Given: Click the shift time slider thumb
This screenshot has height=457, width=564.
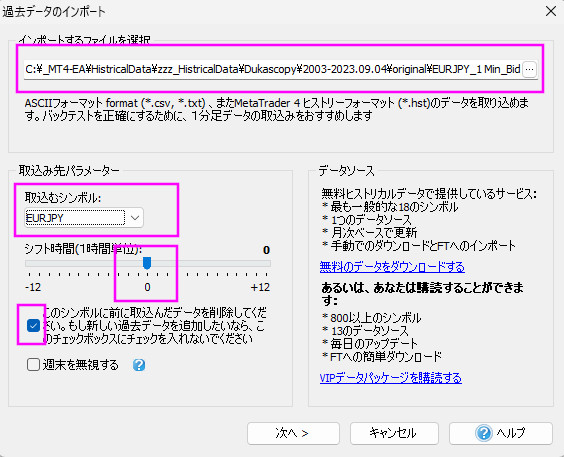Looking at the screenshot, I should [x=147, y=262].
